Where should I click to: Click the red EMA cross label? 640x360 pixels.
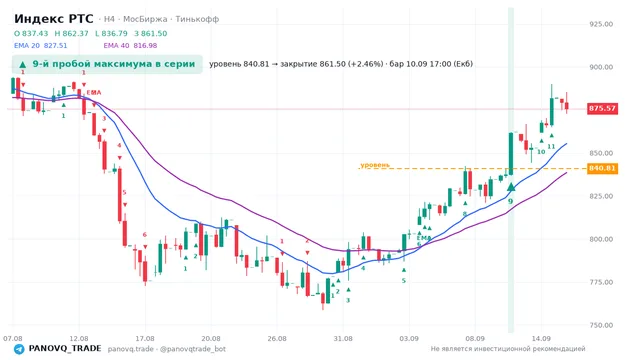pos(94,93)
